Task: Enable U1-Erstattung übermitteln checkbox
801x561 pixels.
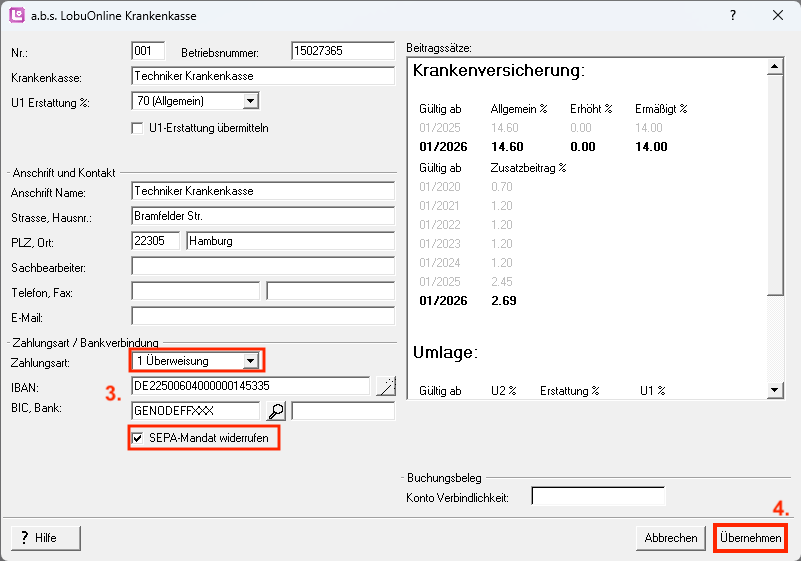Action: 139,128
